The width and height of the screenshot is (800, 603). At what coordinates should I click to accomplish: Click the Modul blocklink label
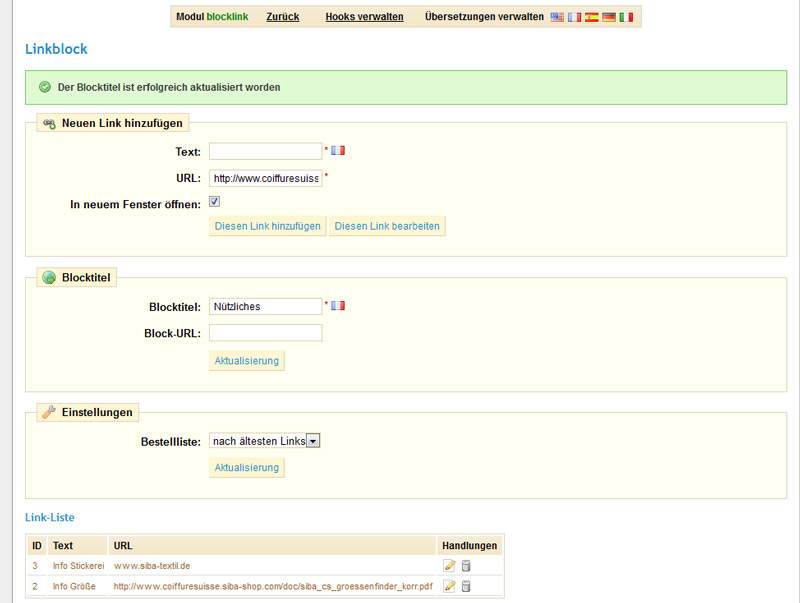coord(212,17)
